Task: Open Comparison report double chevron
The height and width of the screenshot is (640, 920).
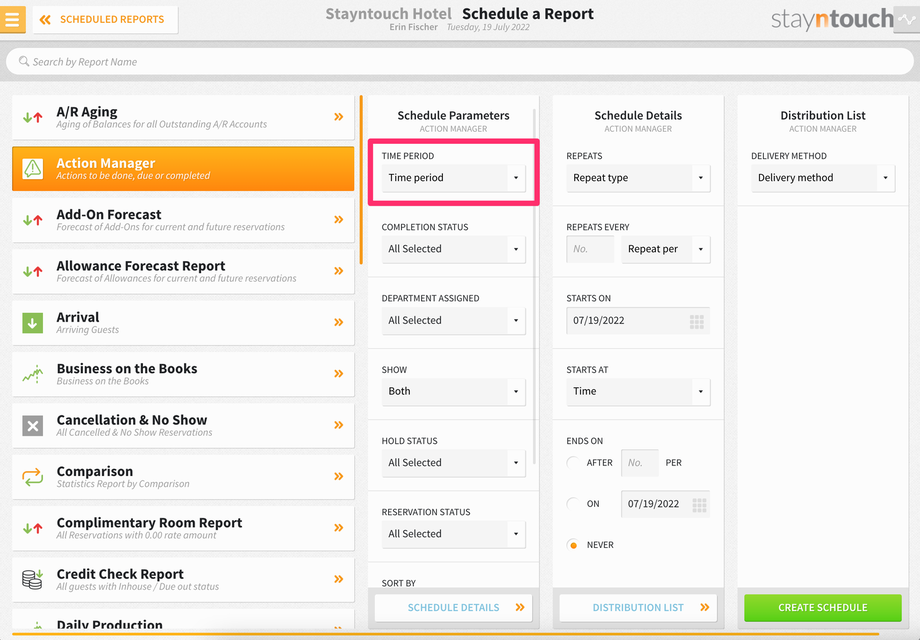Action: tap(339, 476)
